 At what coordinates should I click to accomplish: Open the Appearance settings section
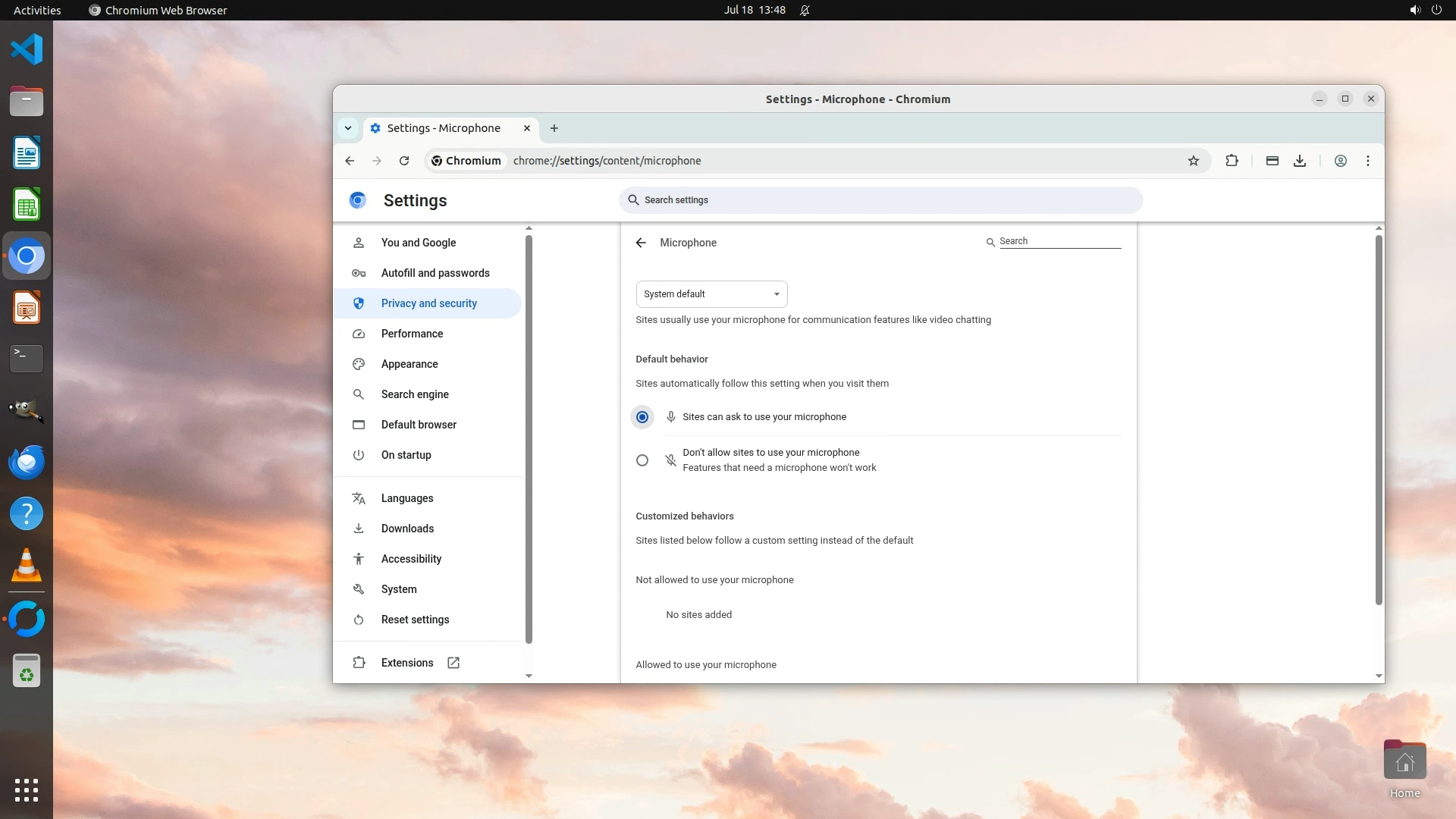[x=409, y=364]
